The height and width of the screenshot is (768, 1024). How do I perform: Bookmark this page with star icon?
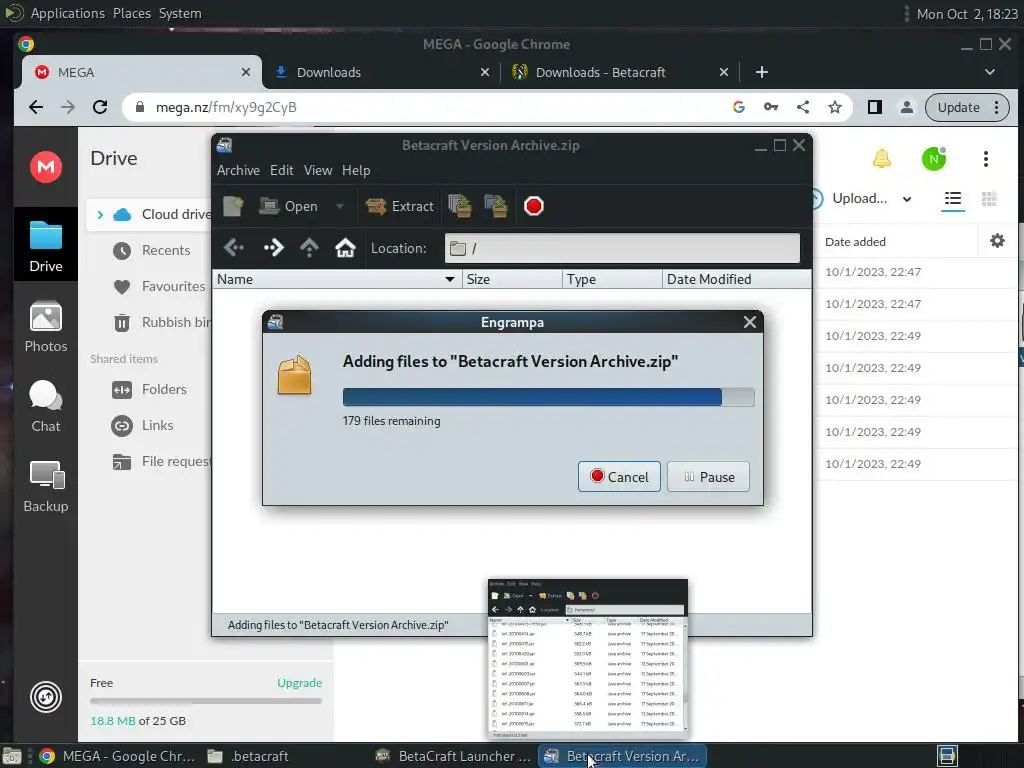pyautogui.click(x=835, y=107)
